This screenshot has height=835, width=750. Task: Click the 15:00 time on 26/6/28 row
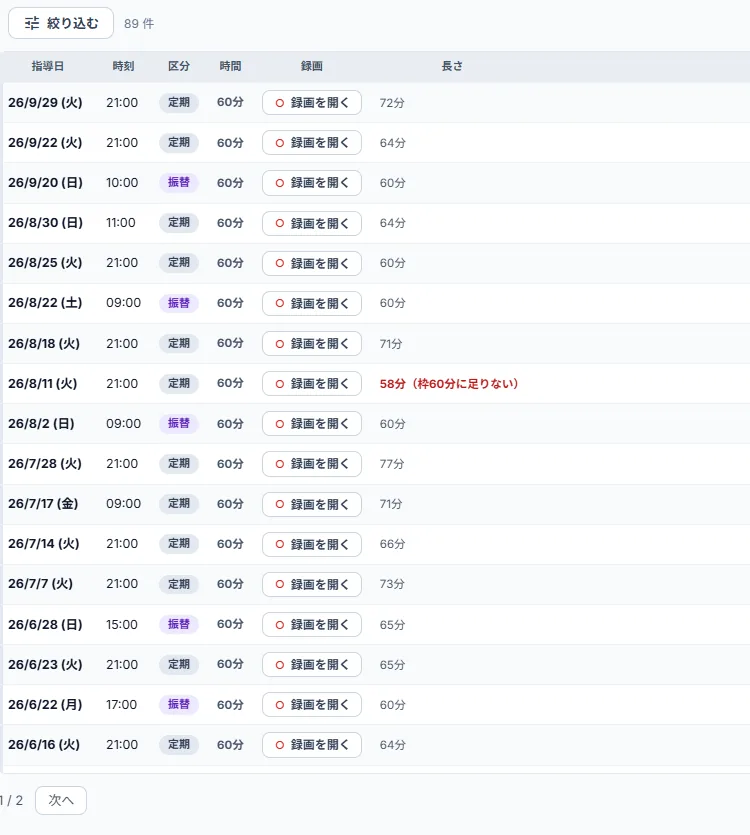(122, 624)
